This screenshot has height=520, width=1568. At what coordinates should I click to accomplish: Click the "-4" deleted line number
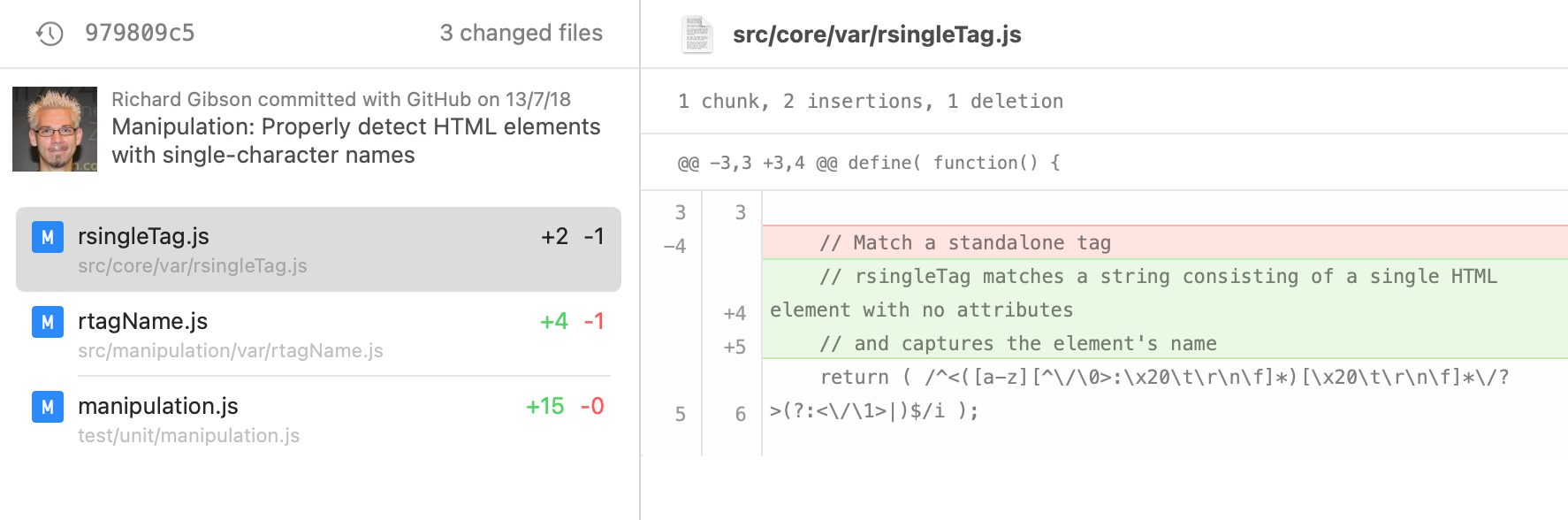[x=674, y=246]
